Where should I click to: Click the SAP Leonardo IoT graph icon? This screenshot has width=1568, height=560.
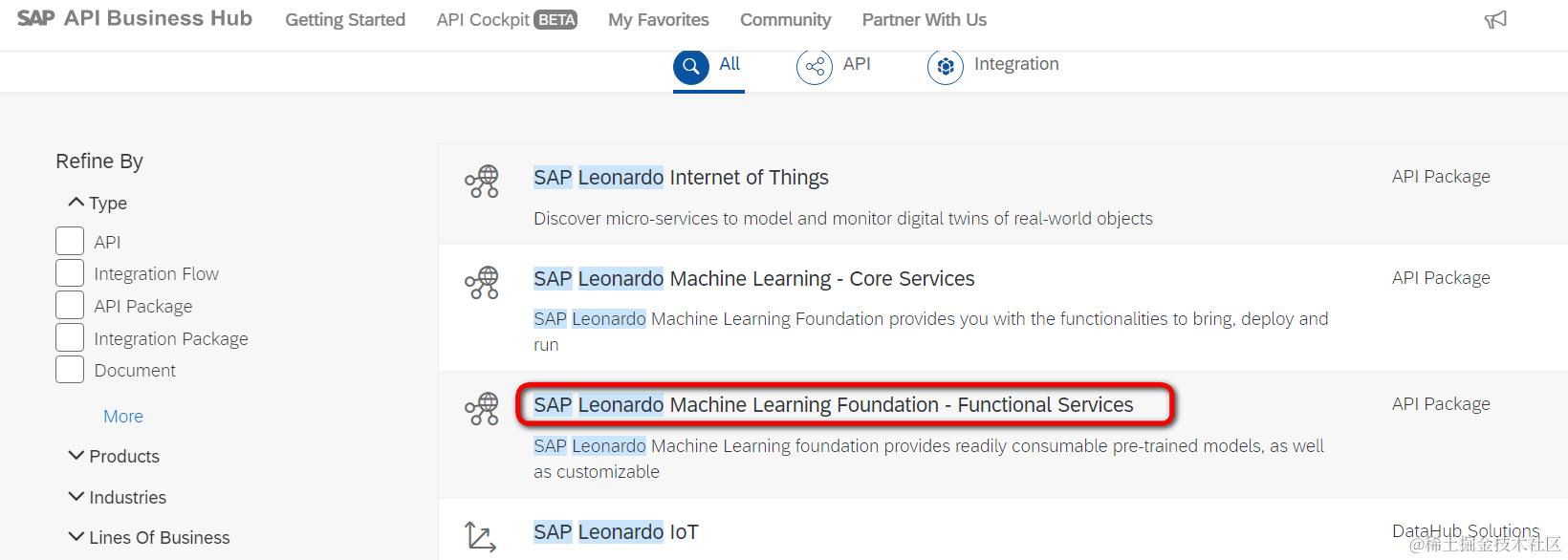pyautogui.click(x=480, y=536)
